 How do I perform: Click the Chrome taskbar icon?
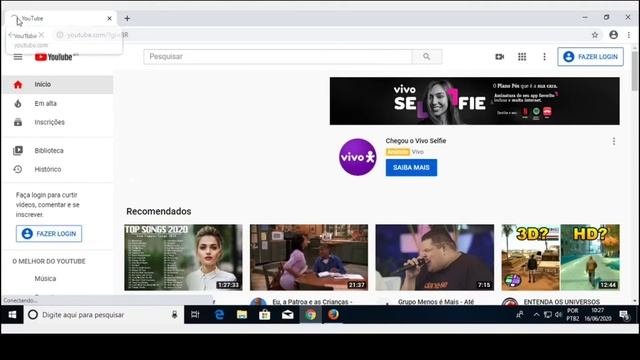pos(310,315)
